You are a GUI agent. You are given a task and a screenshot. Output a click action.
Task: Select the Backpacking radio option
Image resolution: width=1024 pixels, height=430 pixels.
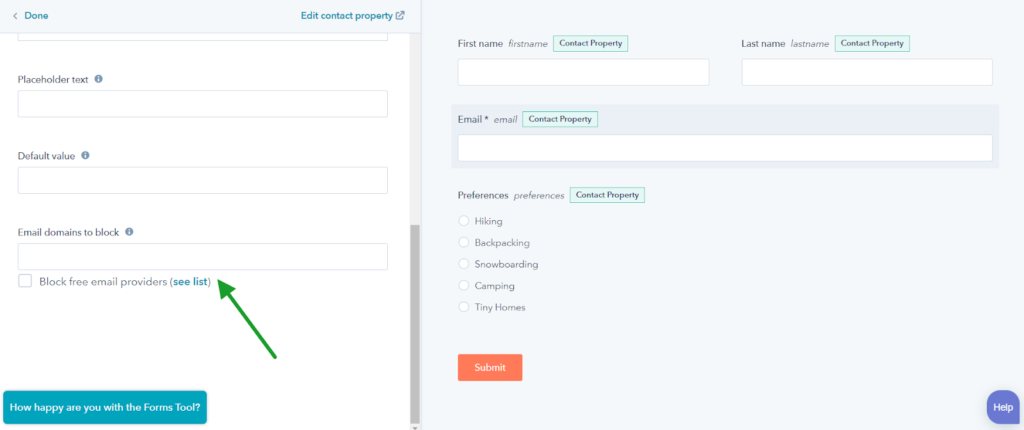click(x=464, y=242)
